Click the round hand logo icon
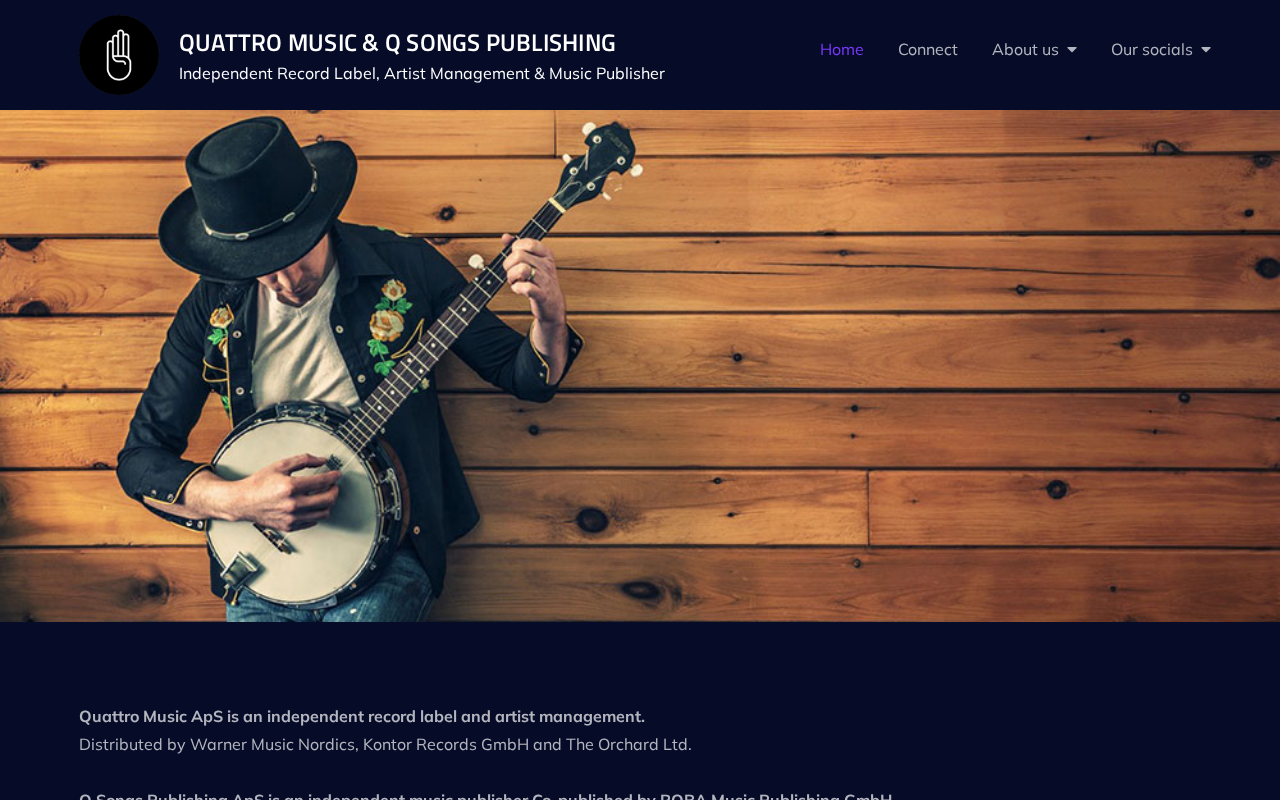The height and width of the screenshot is (800, 1280). [119, 55]
